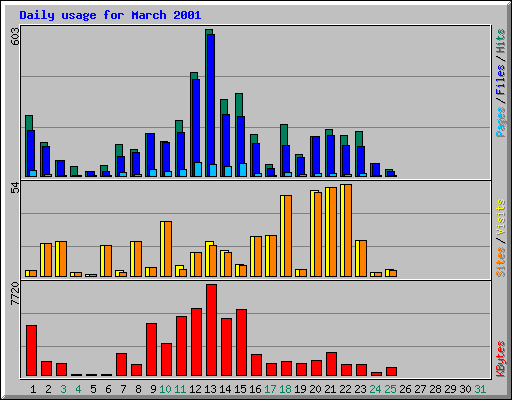Click the Pages legend label
This screenshot has height=400, width=512.
point(500,122)
